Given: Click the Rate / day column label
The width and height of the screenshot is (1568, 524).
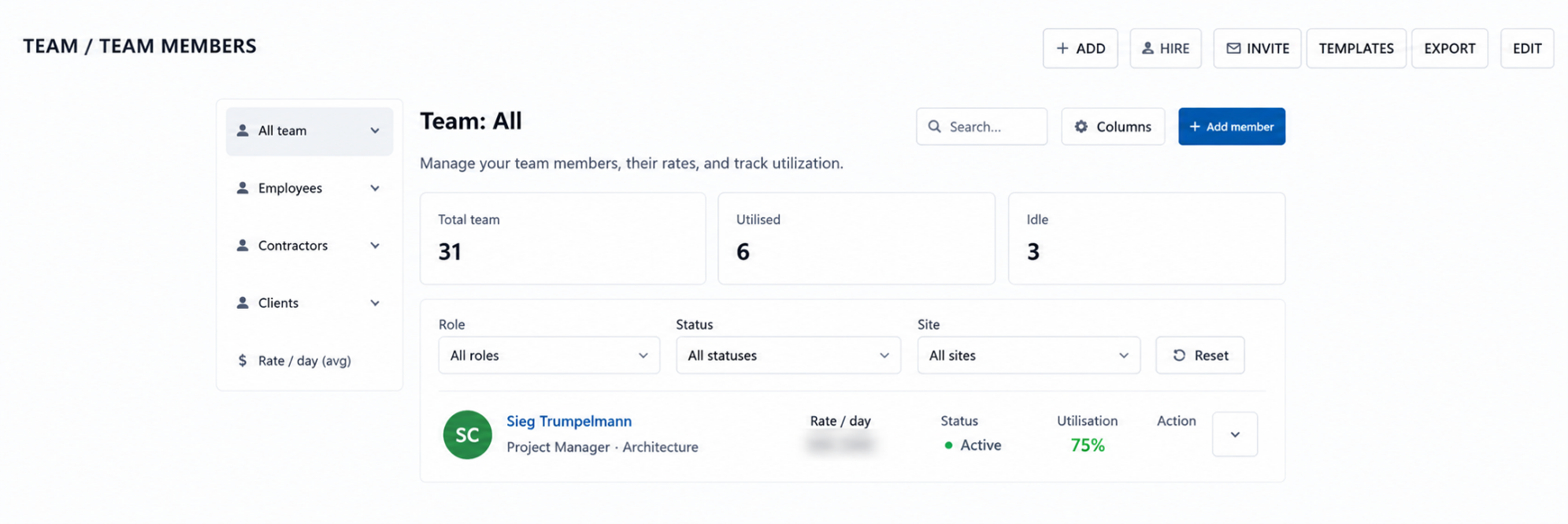Looking at the screenshot, I should click(840, 421).
